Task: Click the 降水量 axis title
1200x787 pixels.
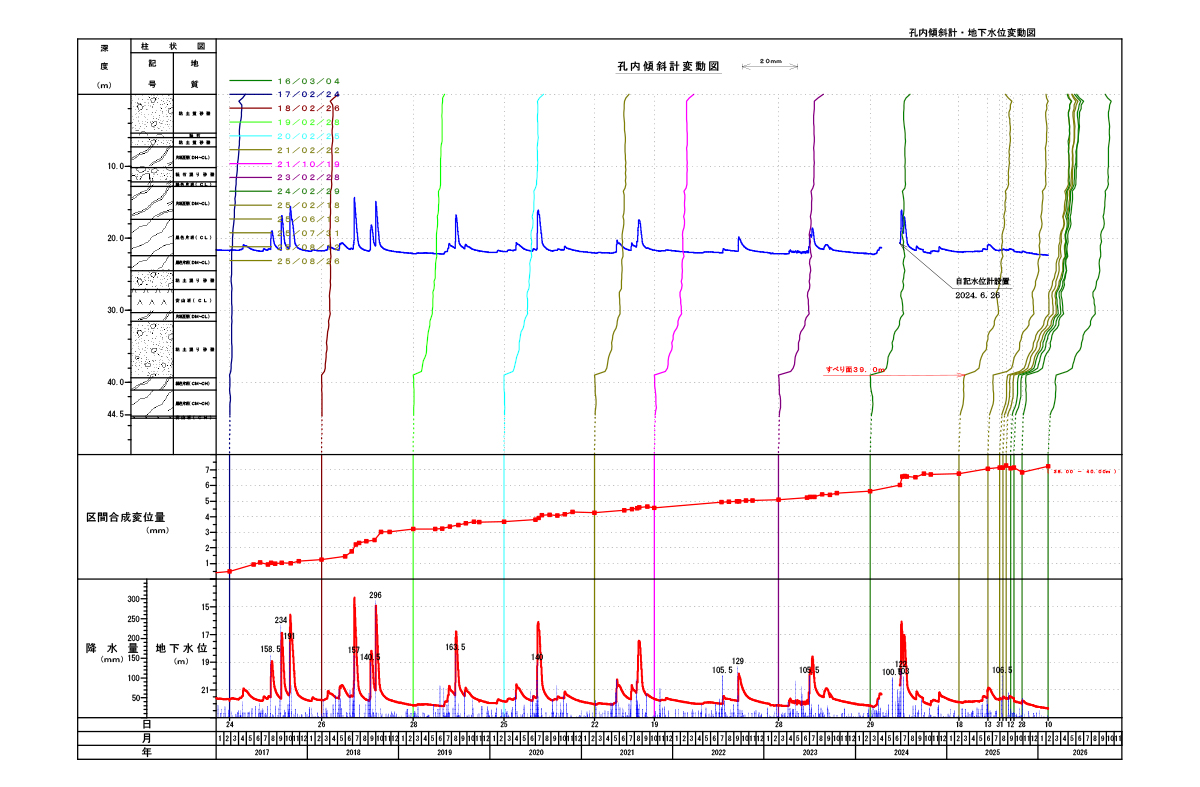Action: [x=102, y=648]
